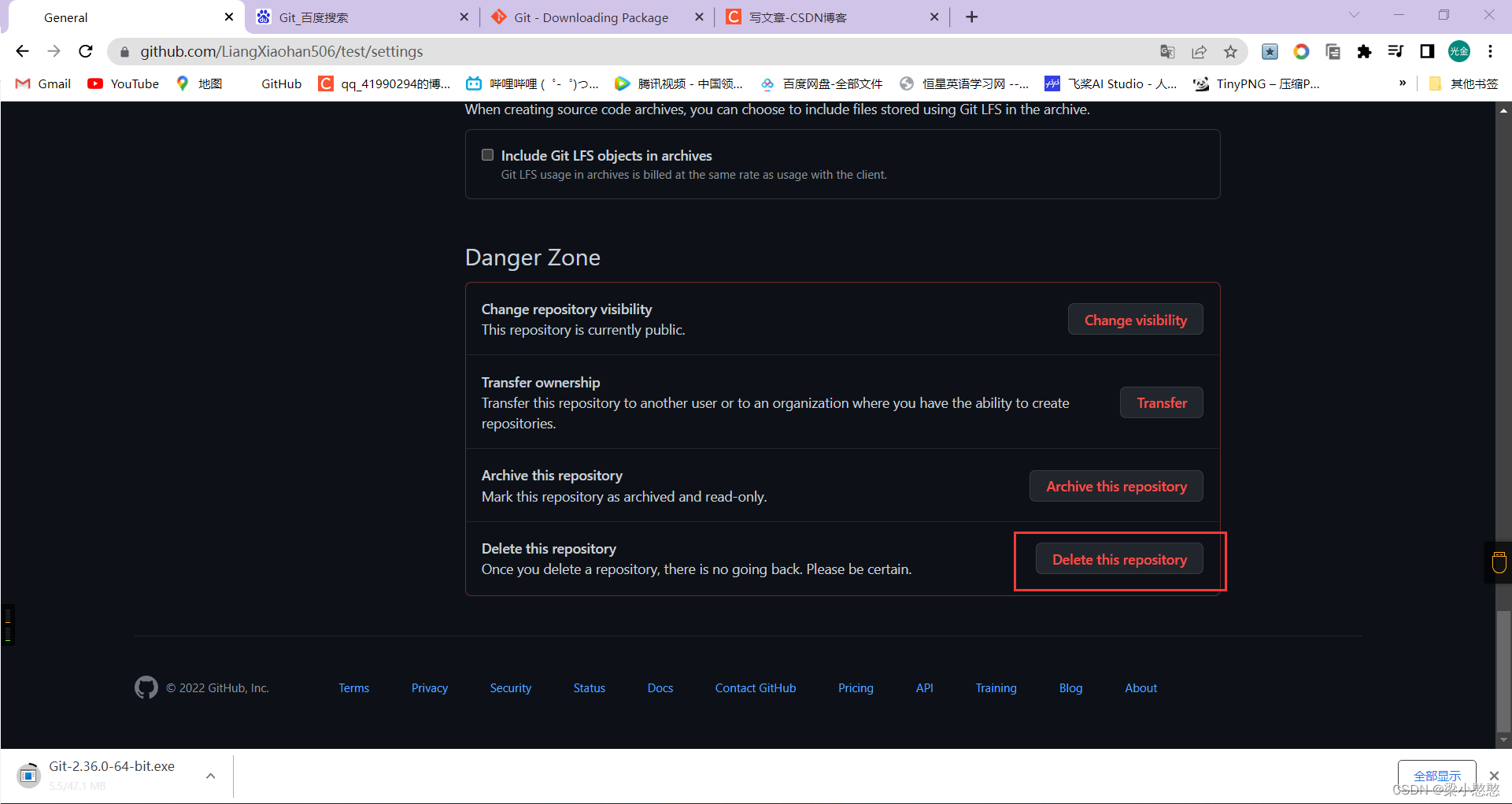Switch to the 写文章-CSDN博客 tab

(832, 17)
